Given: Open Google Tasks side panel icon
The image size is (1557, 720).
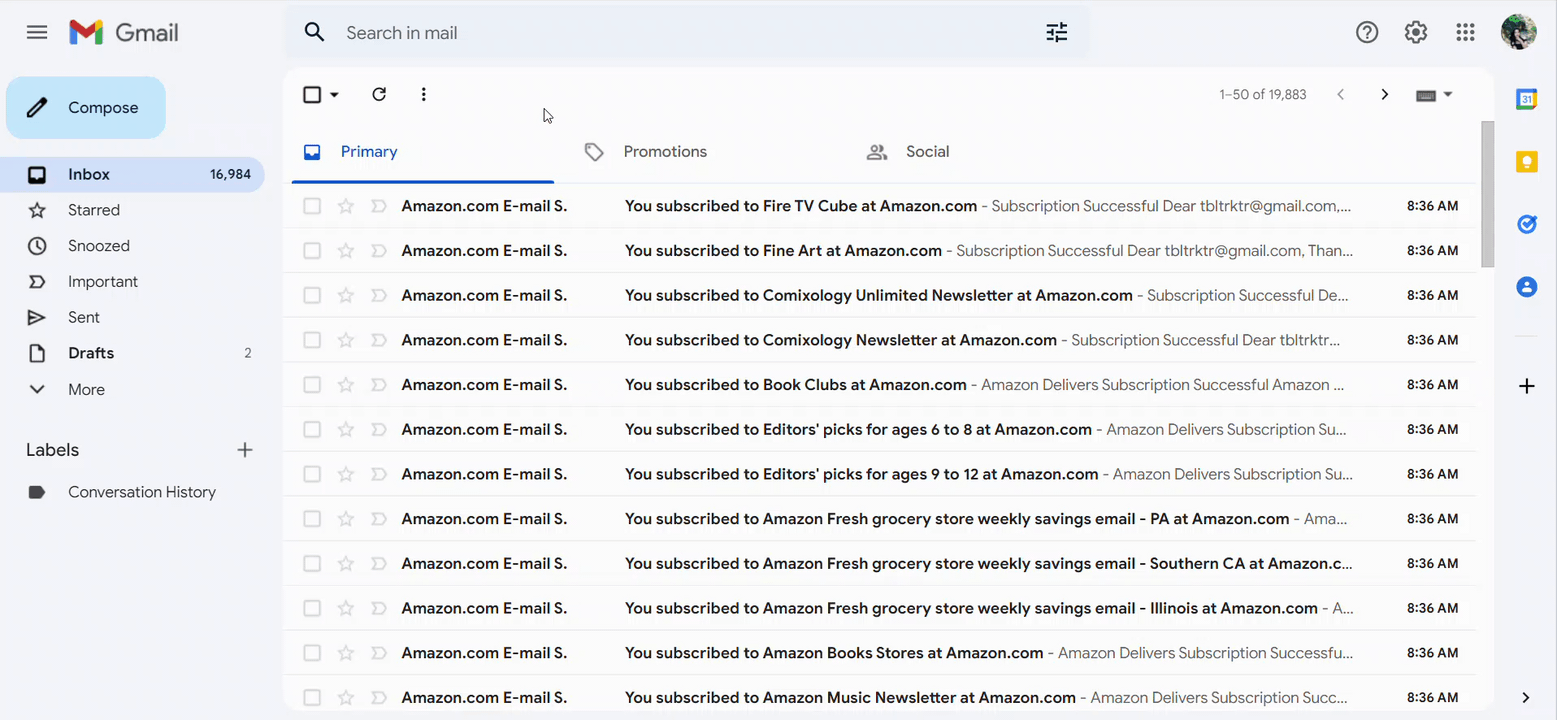Looking at the screenshot, I should pyautogui.click(x=1526, y=225).
